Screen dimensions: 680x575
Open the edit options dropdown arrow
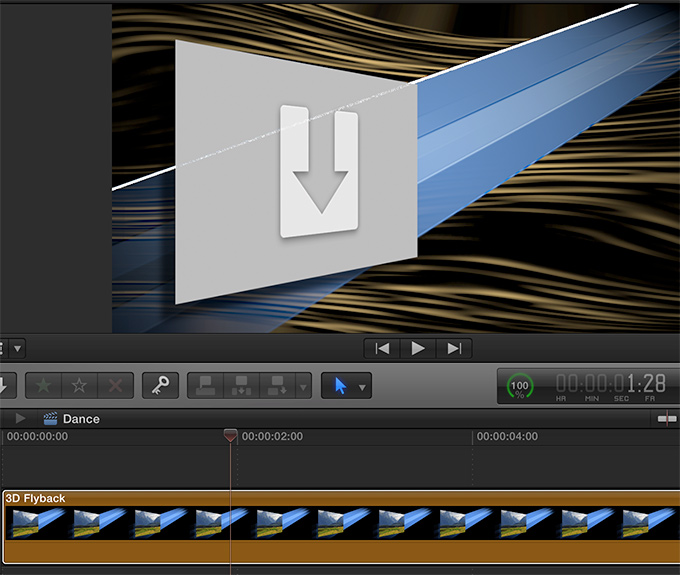tap(302, 386)
